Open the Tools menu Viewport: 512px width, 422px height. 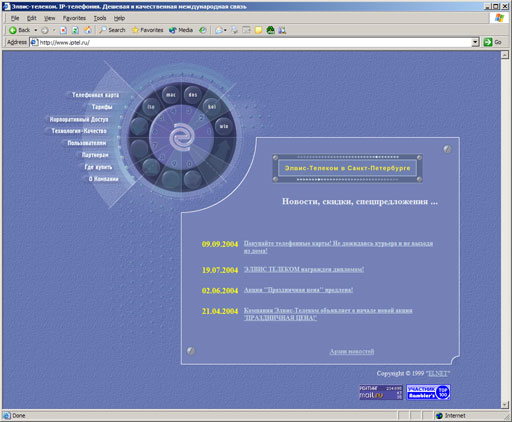point(100,18)
